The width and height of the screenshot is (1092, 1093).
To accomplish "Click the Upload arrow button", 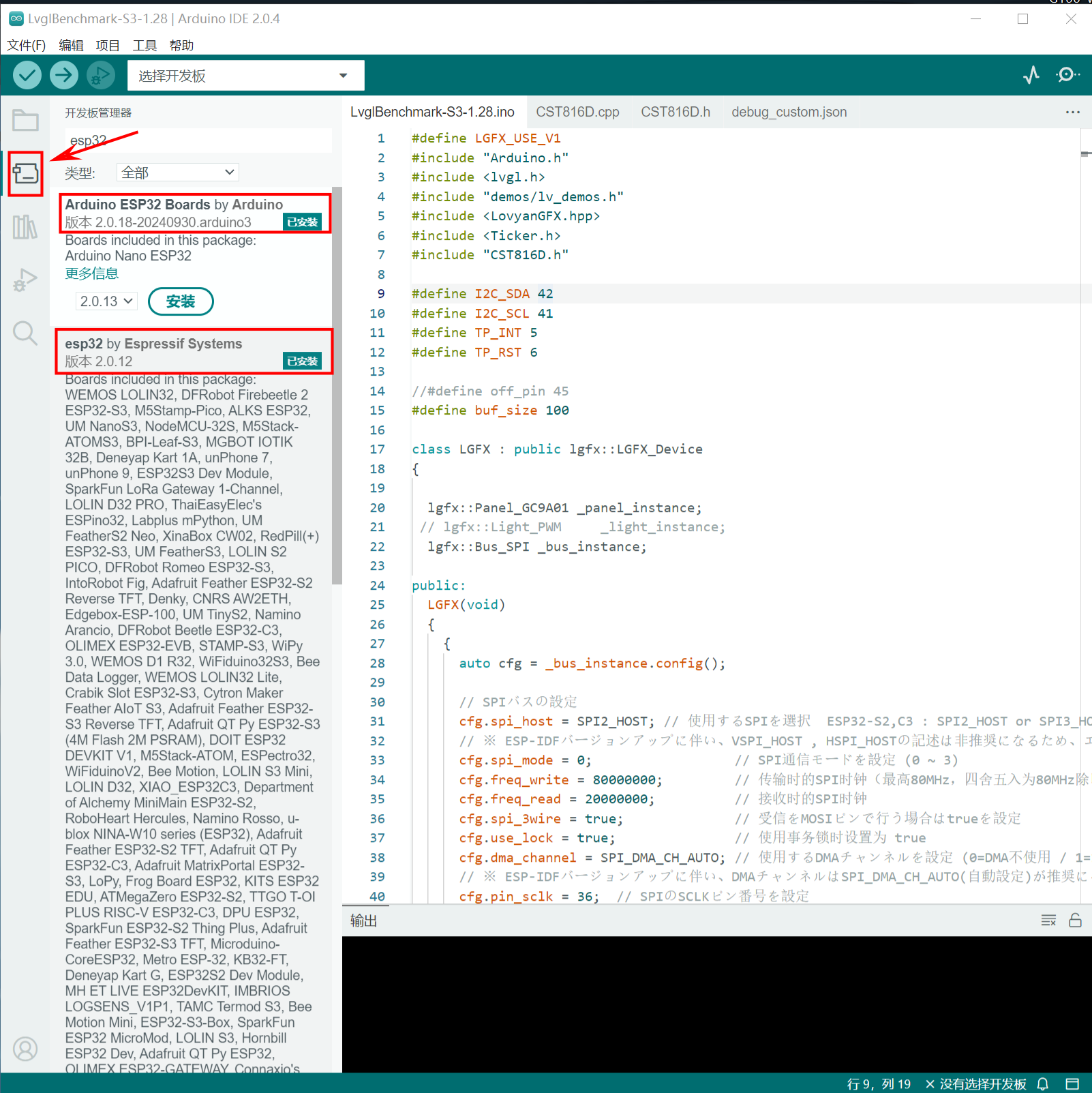I will click(64, 75).
